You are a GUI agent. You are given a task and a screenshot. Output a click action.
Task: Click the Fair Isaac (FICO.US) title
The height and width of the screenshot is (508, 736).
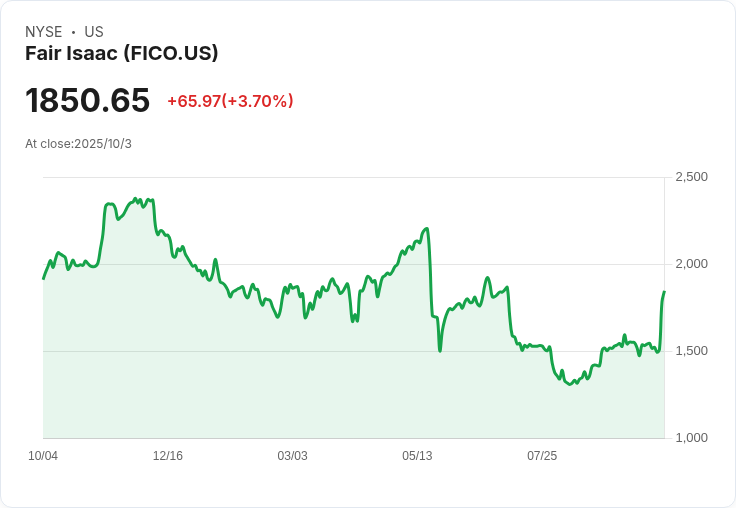point(121,54)
